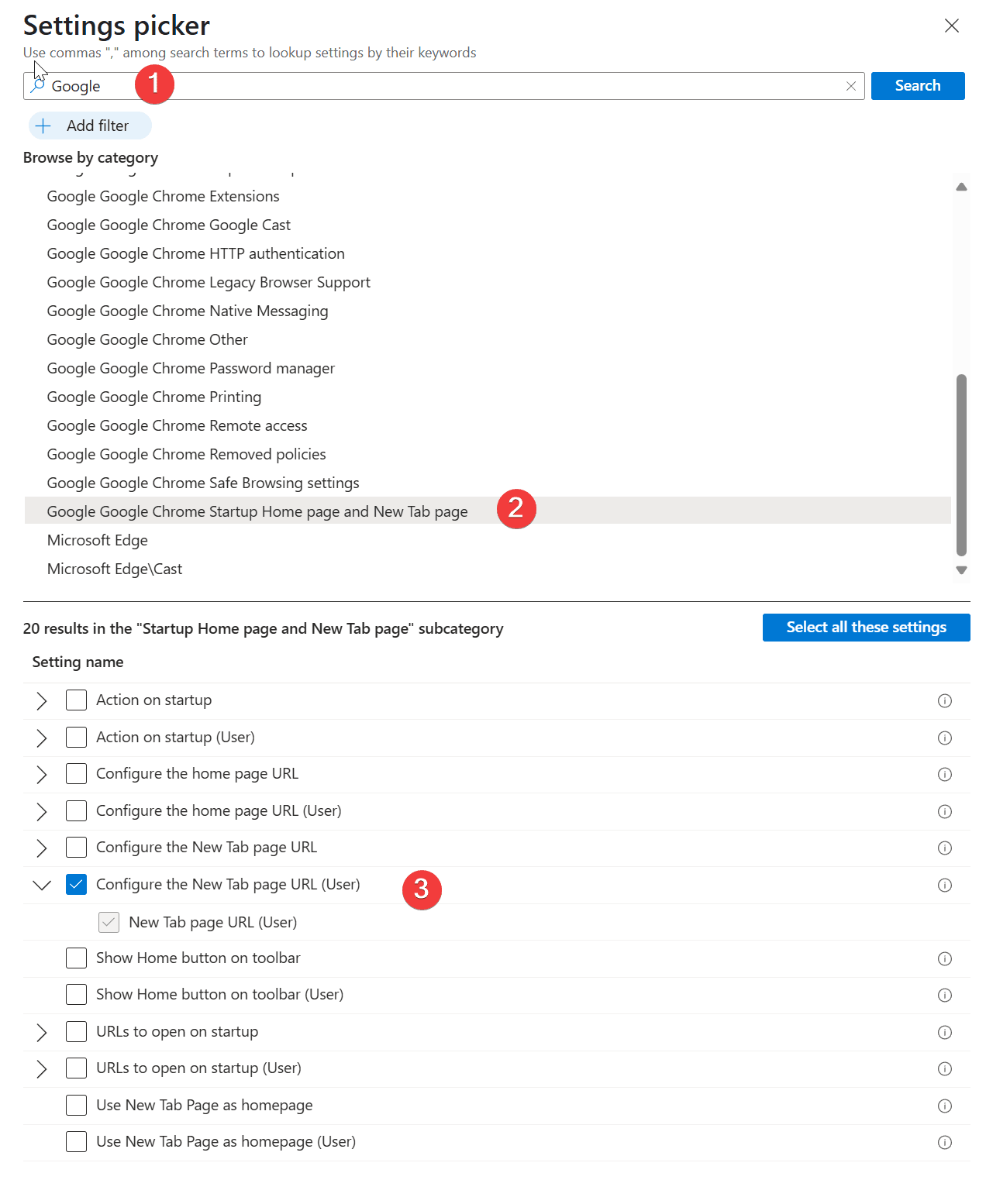The image size is (986, 1204).
Task: Enable Use New Tab Page as homepage (User) checkbox
Action: [x=76, y=1141]
